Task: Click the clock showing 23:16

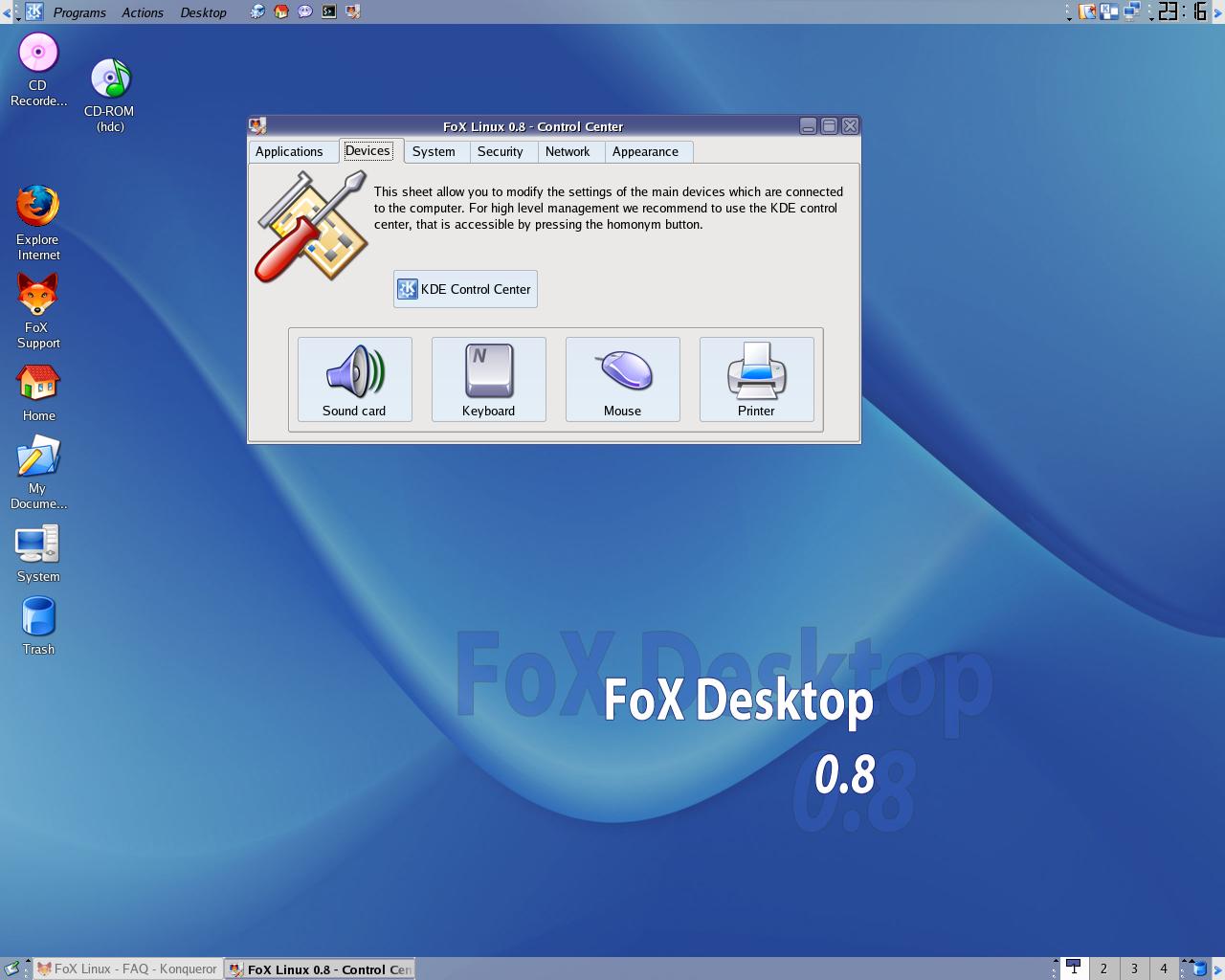Action: 1182,11
